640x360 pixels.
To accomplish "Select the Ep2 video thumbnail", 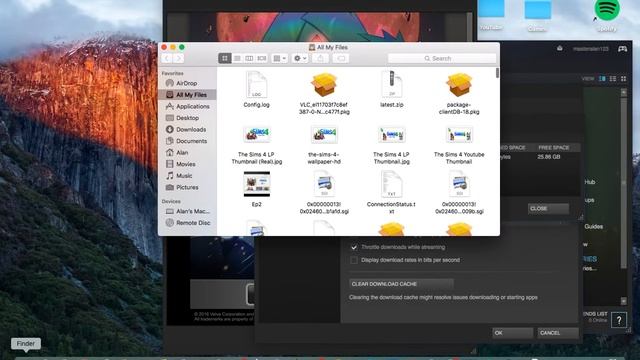I will pos(257,184).
